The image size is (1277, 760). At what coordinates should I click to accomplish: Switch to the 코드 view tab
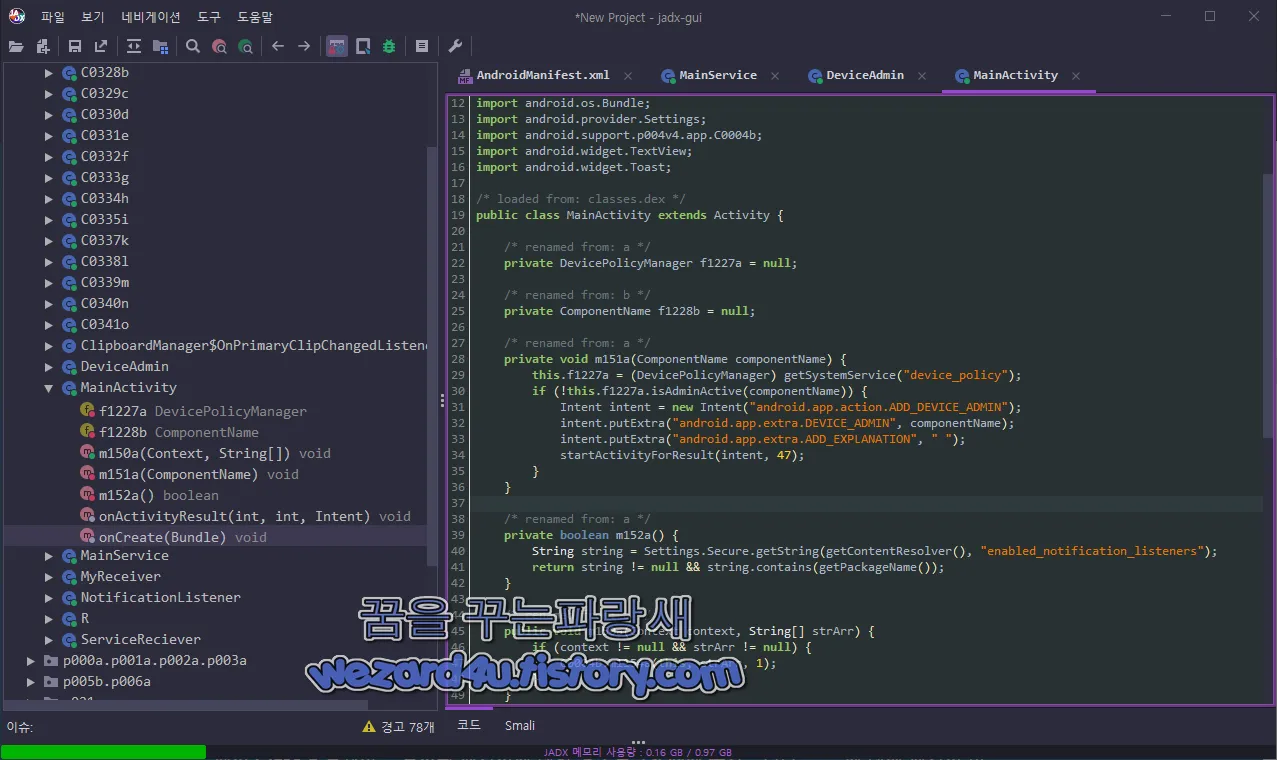[469, 725]
